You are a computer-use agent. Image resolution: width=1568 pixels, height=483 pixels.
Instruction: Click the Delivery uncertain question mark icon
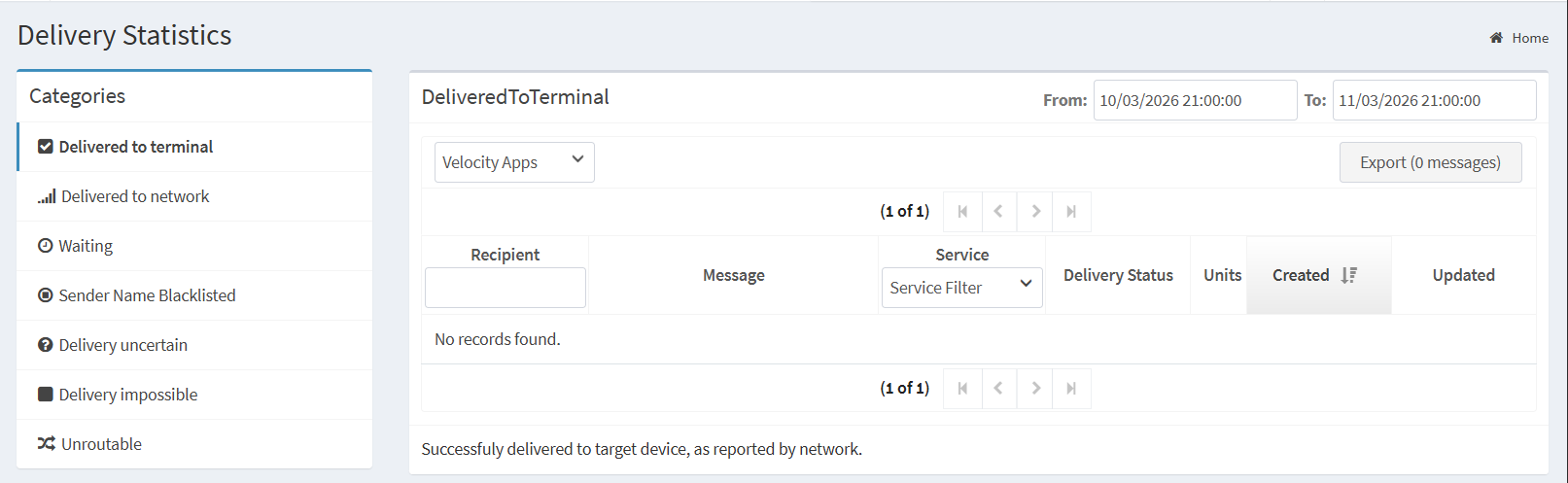[46, 345]
